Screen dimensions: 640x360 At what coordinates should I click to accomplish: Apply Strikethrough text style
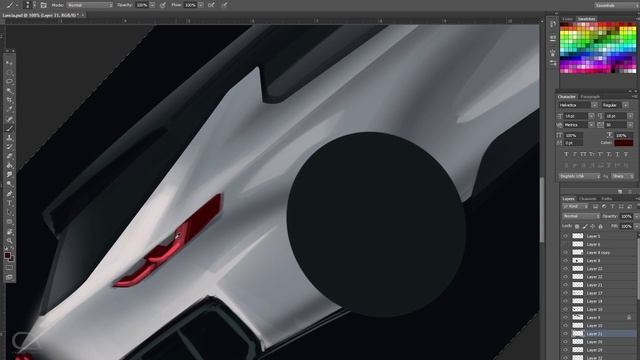[x=626, y=154]
